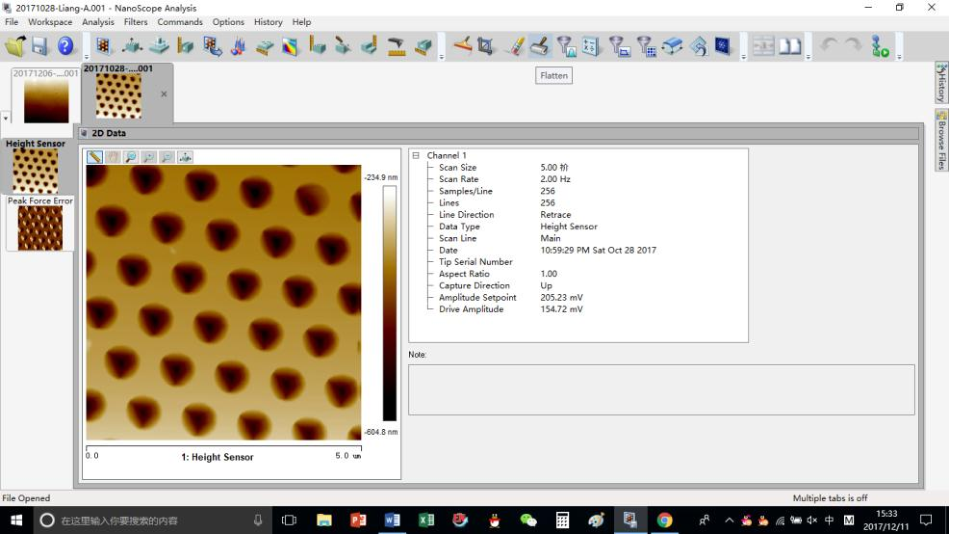Open the Analysis menu
This screenshot has width=954, height=536.
[x=98, y=22]
